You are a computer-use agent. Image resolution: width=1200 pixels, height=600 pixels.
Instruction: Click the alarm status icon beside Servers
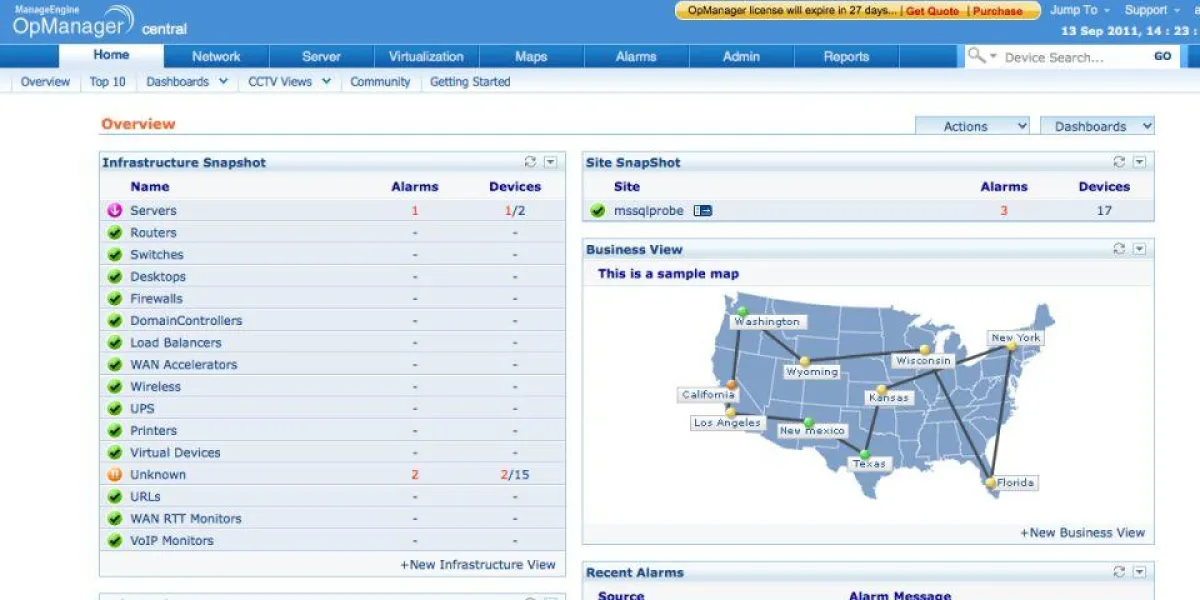pos(115,210)
